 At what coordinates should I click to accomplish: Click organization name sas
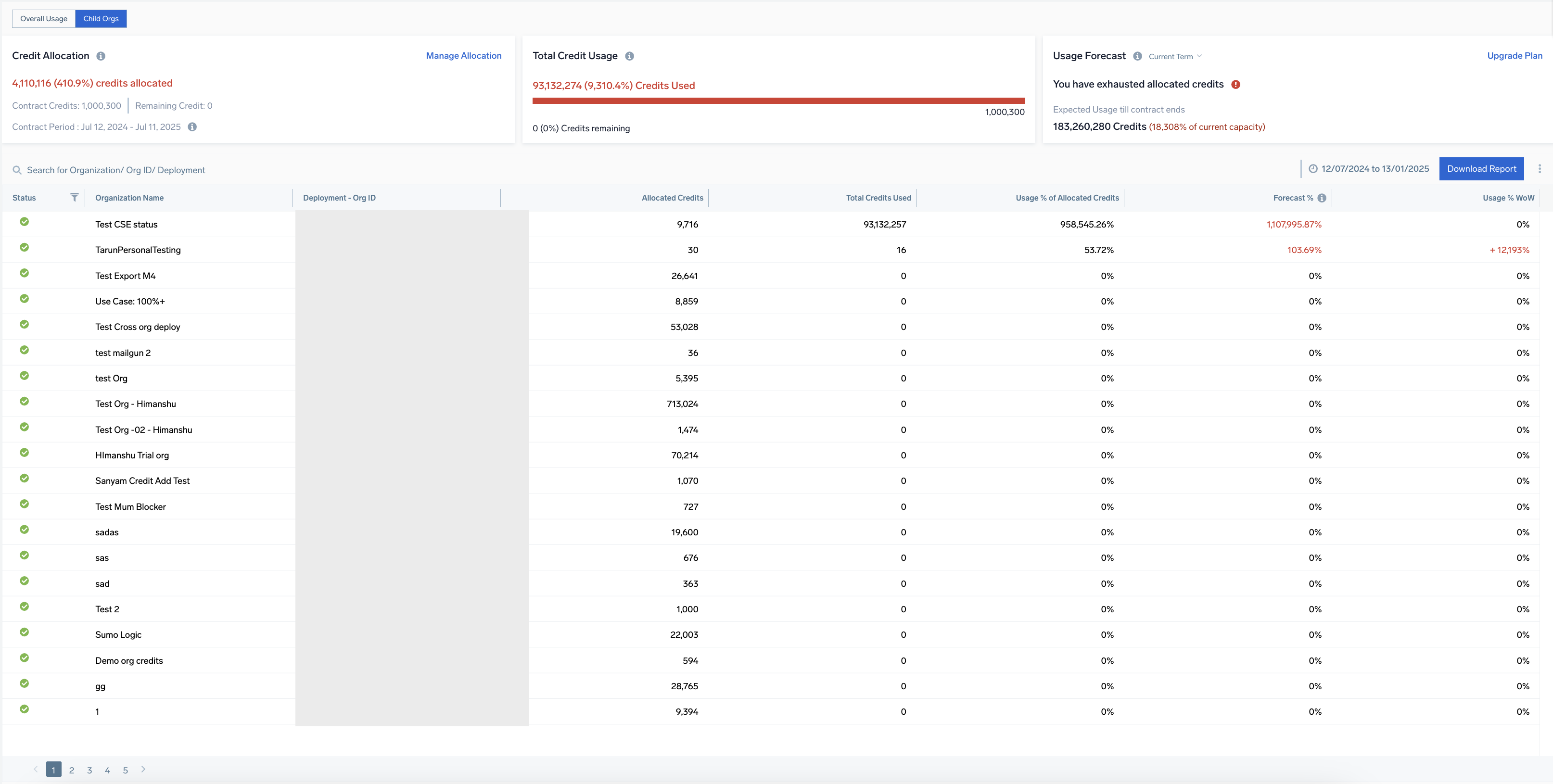[102, 558]
